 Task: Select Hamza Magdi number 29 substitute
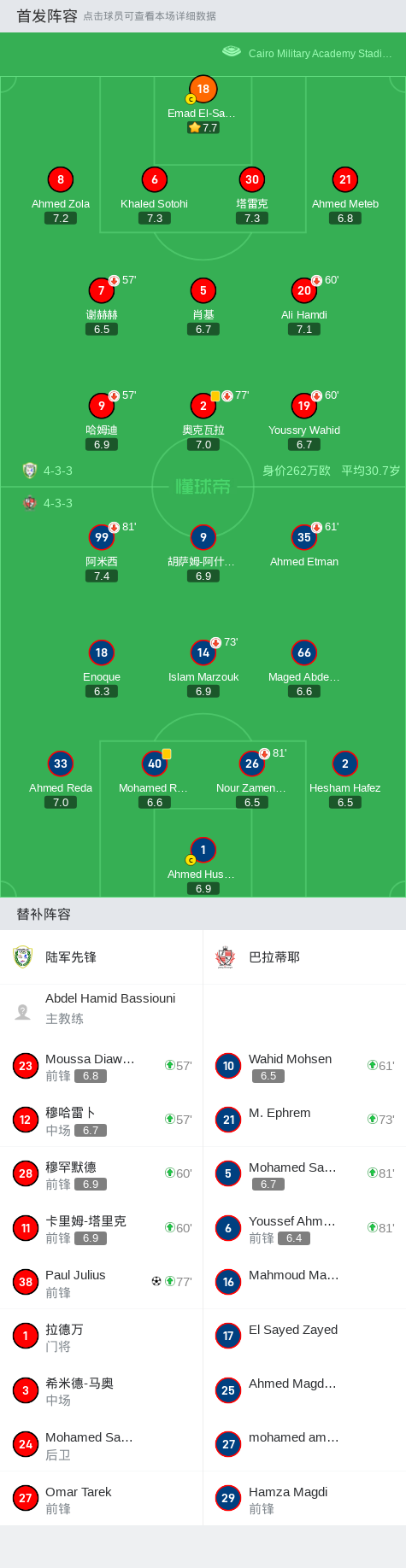pyautogui.click(x=304, y=1499)
